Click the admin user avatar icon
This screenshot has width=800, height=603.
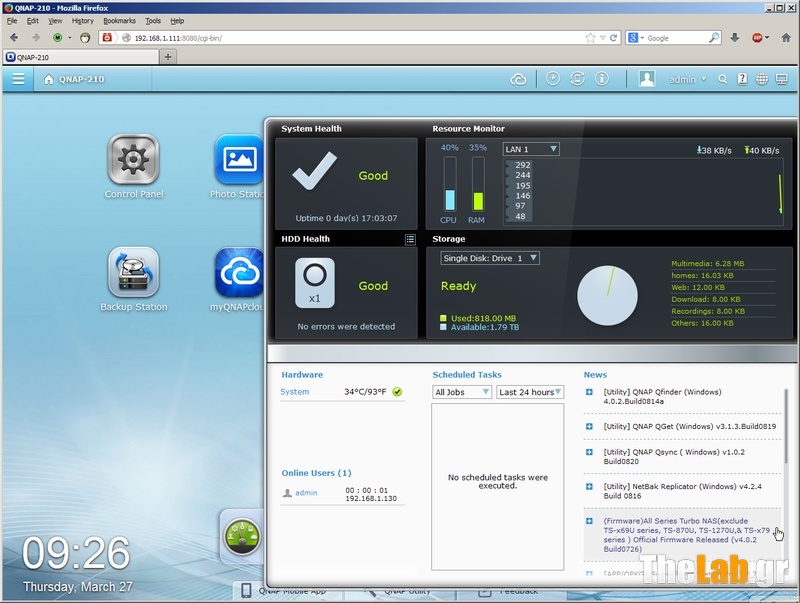click(647, 79)
